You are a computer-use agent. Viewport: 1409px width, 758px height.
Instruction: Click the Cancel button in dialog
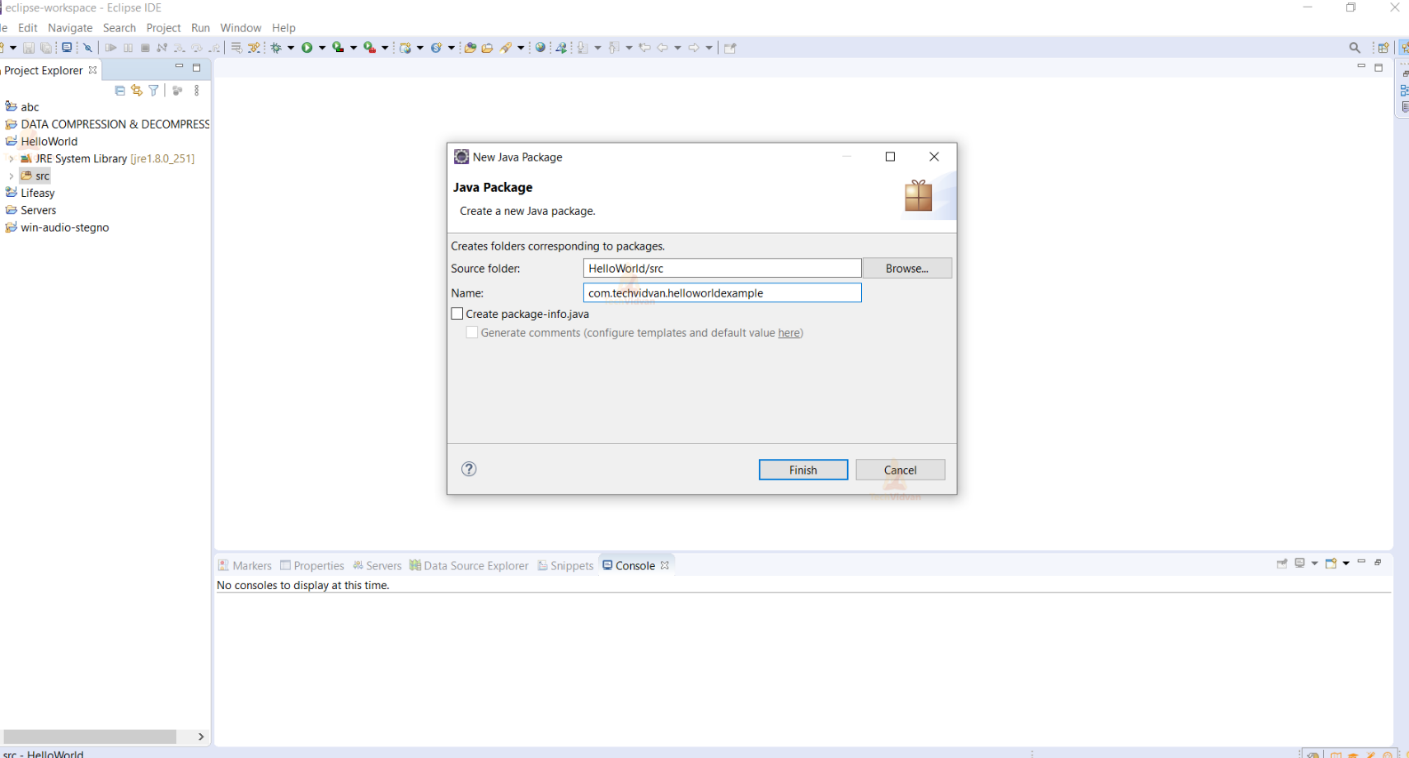900,470
